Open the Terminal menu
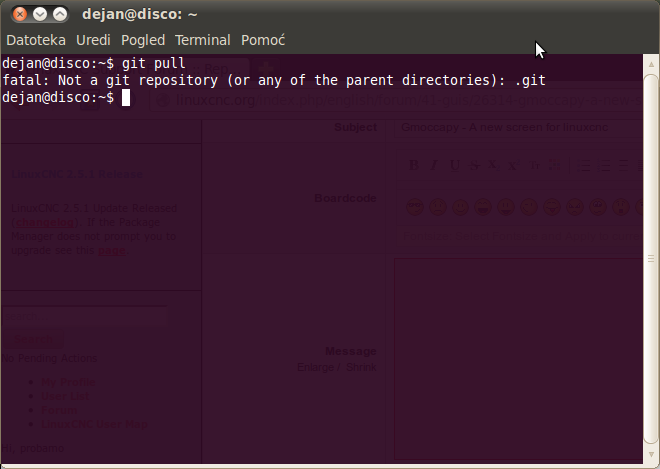This screenshot has height=469, width=660. pos(202,40)
